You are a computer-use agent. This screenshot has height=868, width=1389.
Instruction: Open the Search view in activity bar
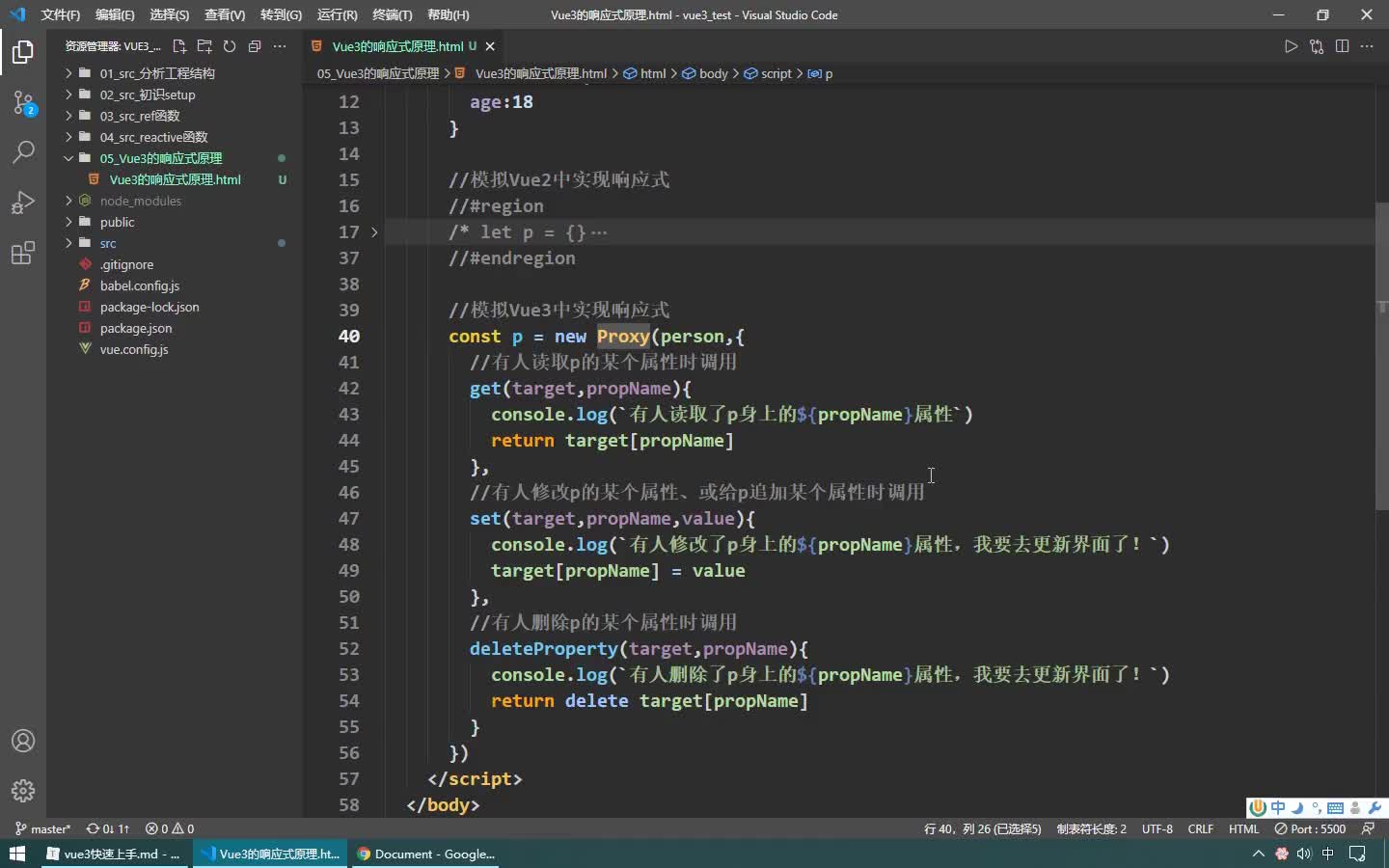(x=23, y=152)
